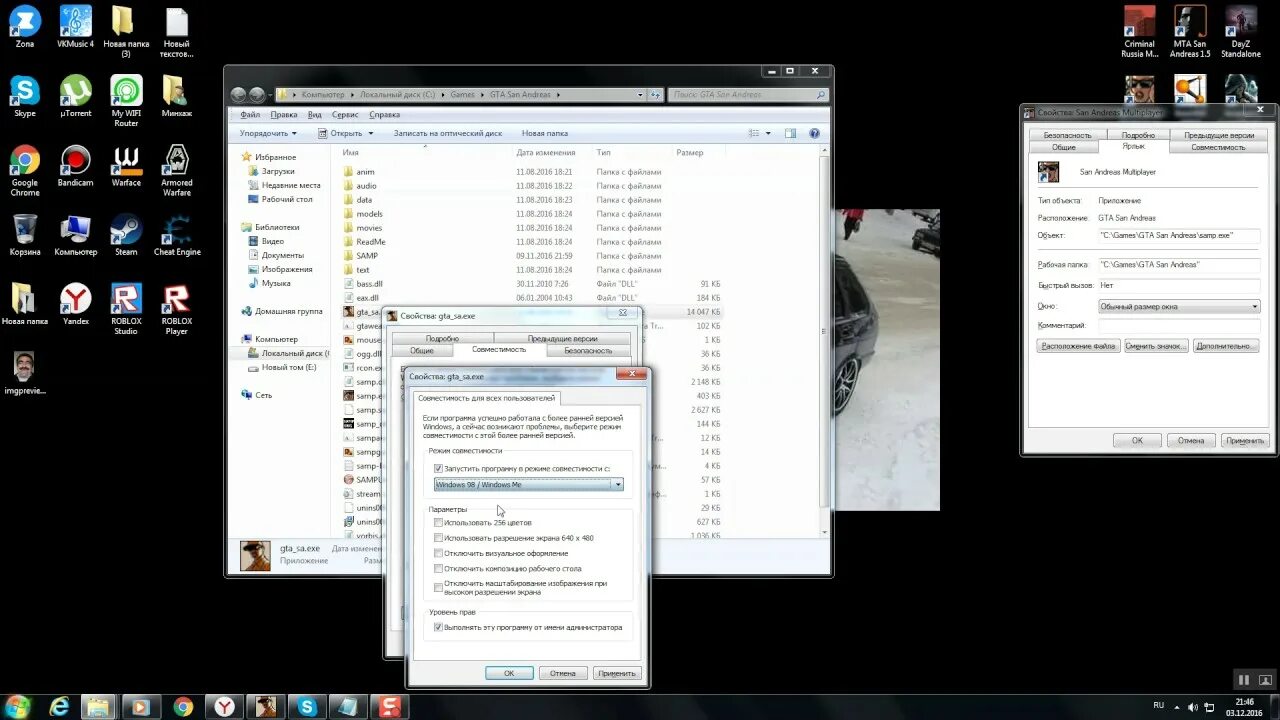Click the Explorer help question-mark icon
The width and height of the screenshot is (1280, 720).
click(814, 133)
